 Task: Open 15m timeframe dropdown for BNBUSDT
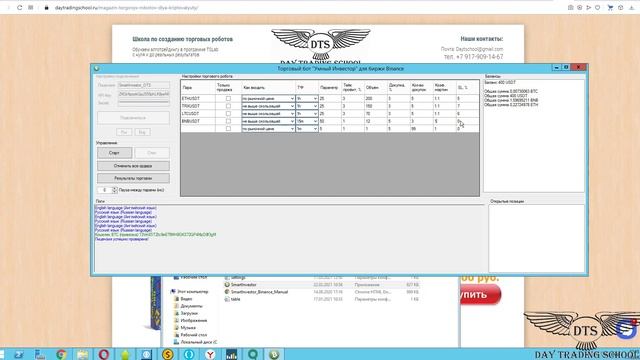[x=307, y=121]
